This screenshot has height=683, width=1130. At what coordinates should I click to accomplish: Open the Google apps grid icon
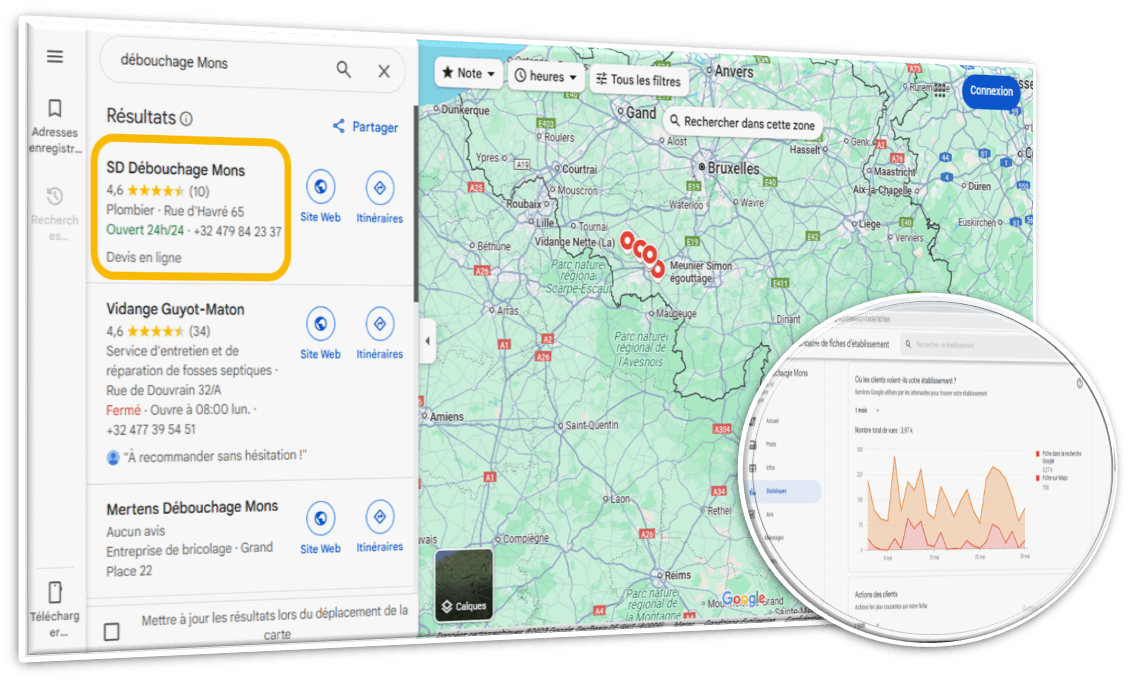point(940,91)
